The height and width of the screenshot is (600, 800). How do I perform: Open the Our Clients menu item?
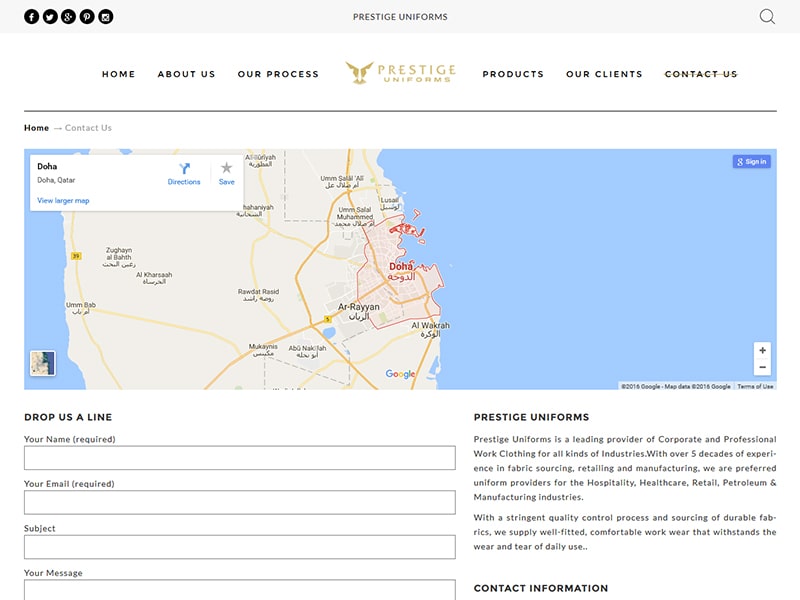(x=604, y=74)
